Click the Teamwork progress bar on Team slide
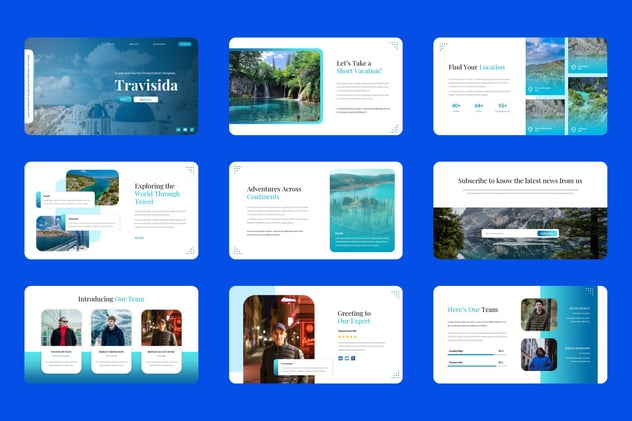The width and height of the screenshot is (632, 421). [476, 366]
